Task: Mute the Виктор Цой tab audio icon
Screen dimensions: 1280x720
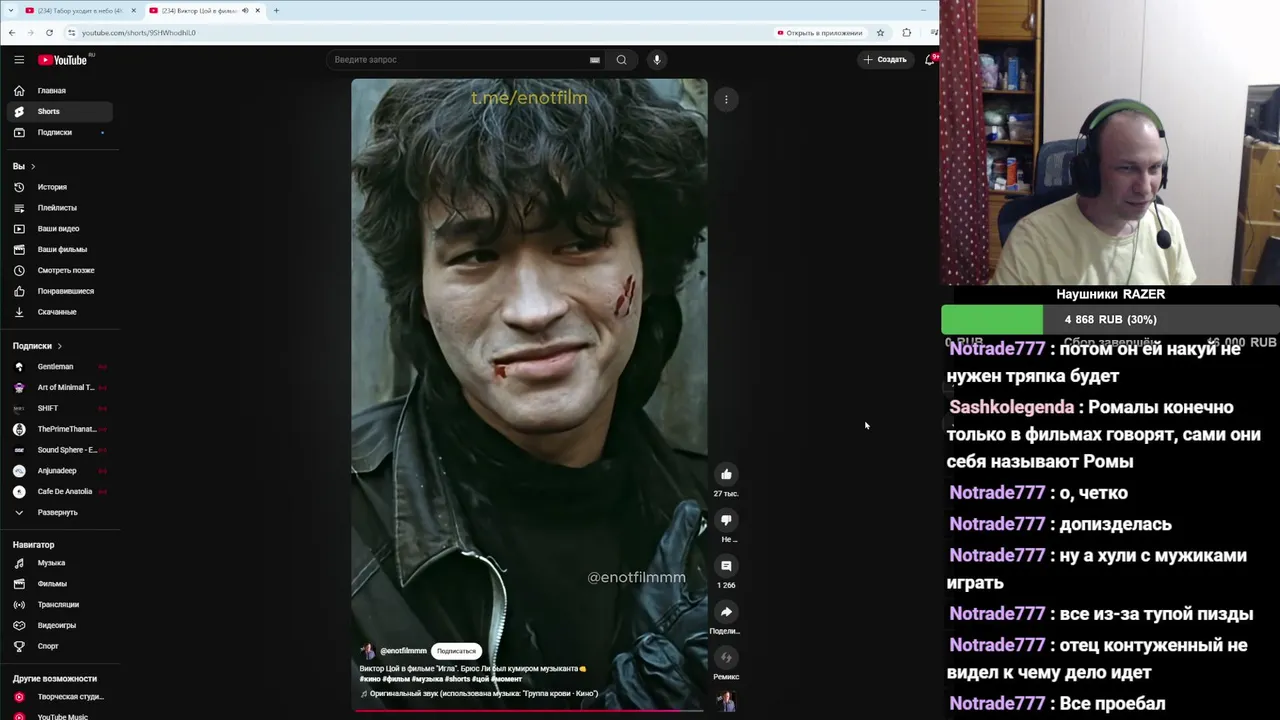Action: pos(245,11)
